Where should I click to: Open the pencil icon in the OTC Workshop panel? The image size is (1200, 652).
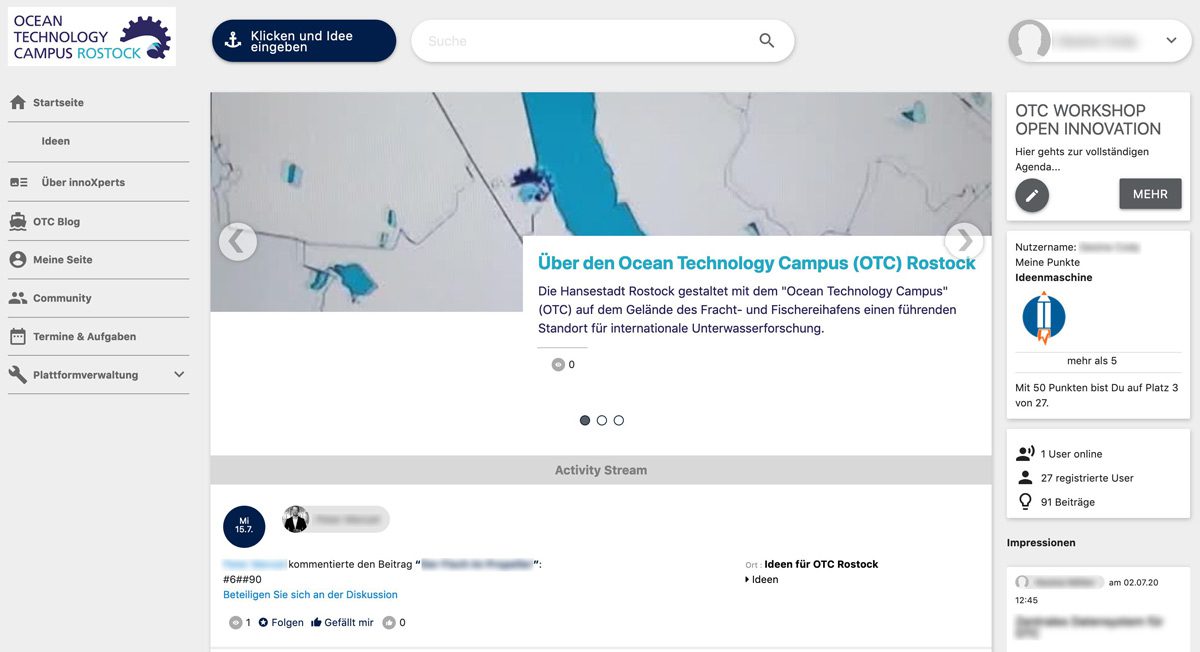pyautogui.click(x=1031, y=196)
